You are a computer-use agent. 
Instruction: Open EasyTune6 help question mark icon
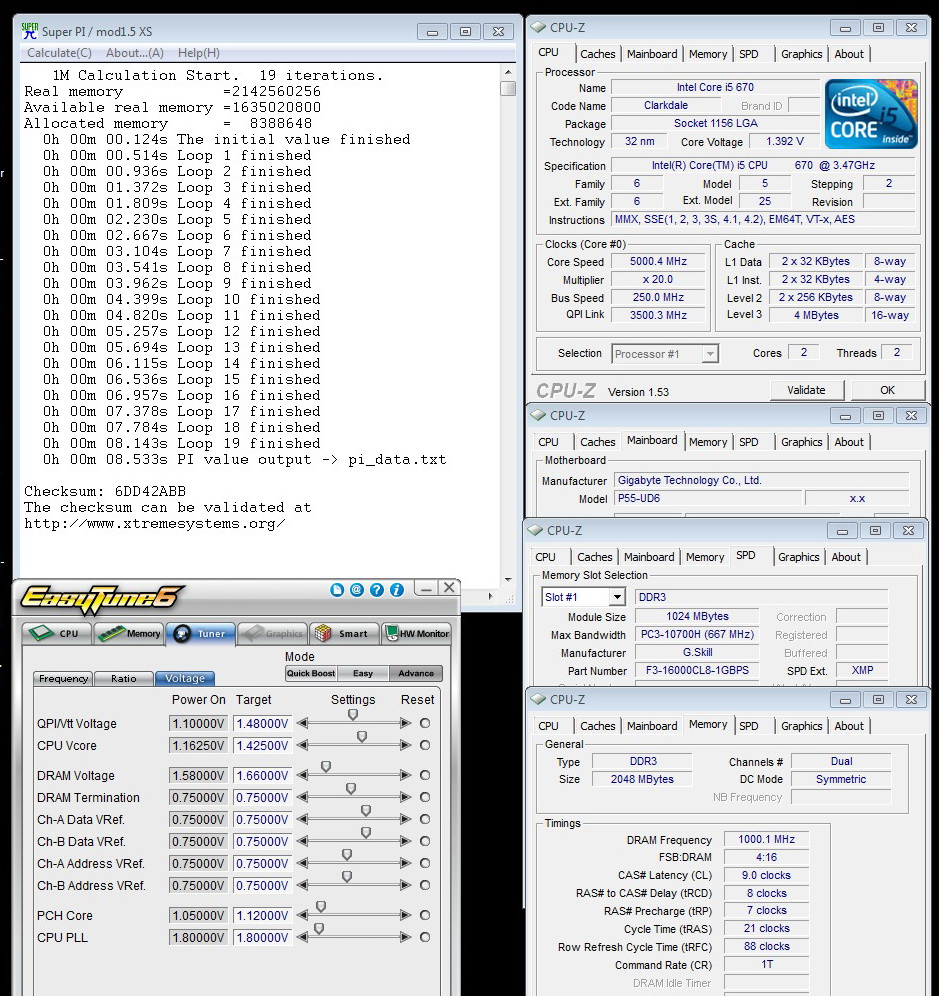pos(377,590)
